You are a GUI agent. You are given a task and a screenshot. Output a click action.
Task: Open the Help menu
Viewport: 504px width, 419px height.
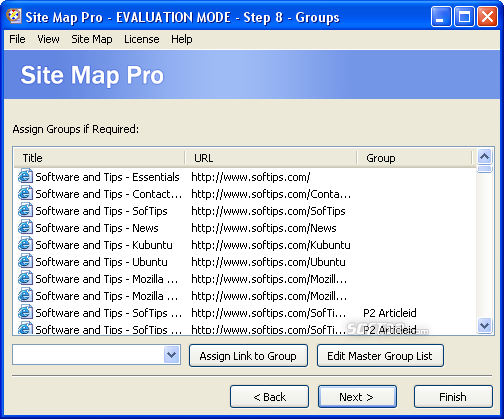pyautogui.click(x=182, y=39)
